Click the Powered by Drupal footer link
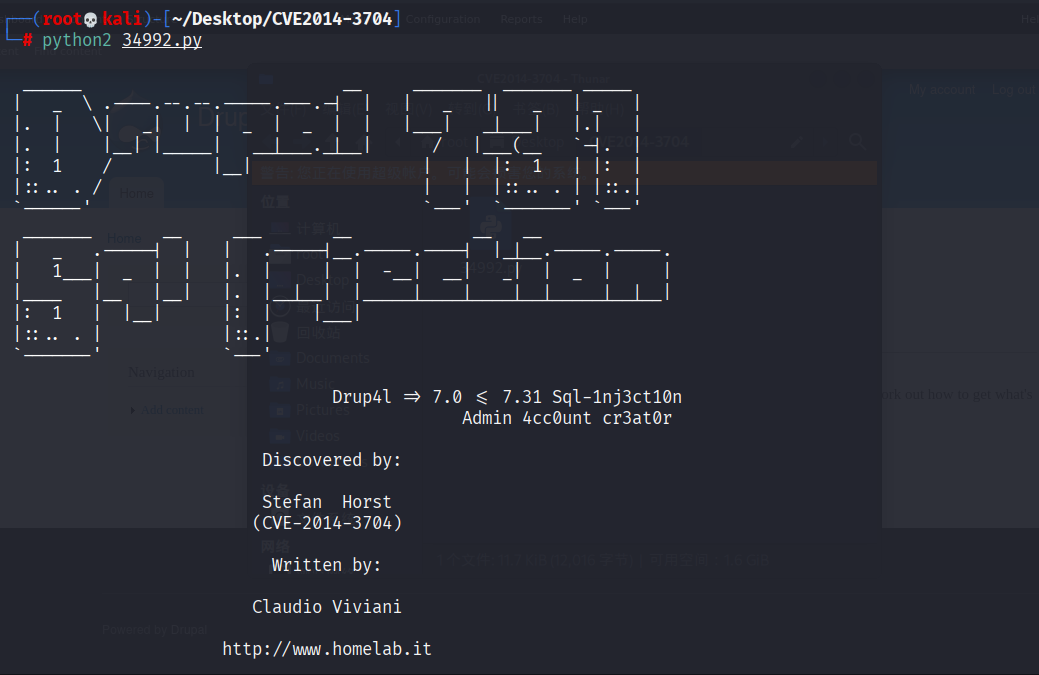 (x=154, y=630)
